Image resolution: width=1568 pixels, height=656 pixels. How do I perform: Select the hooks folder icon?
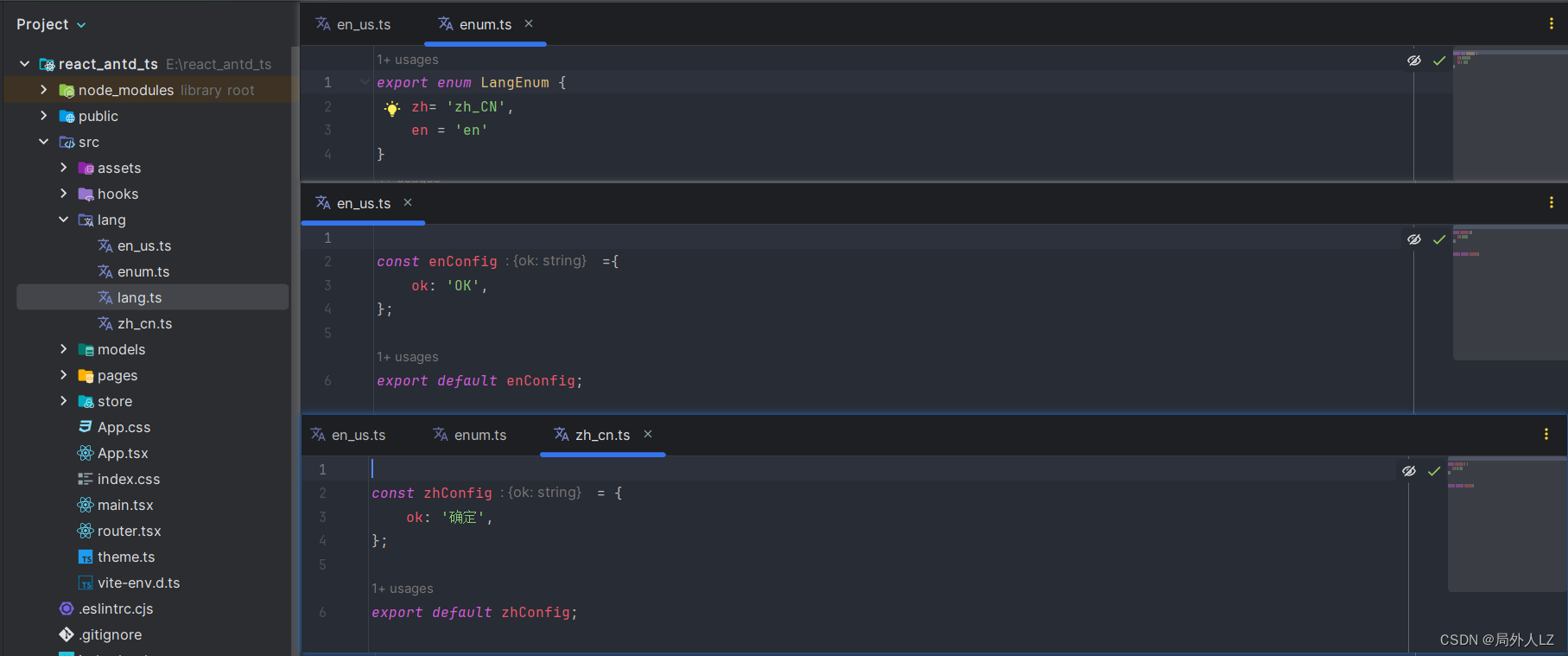86,194
